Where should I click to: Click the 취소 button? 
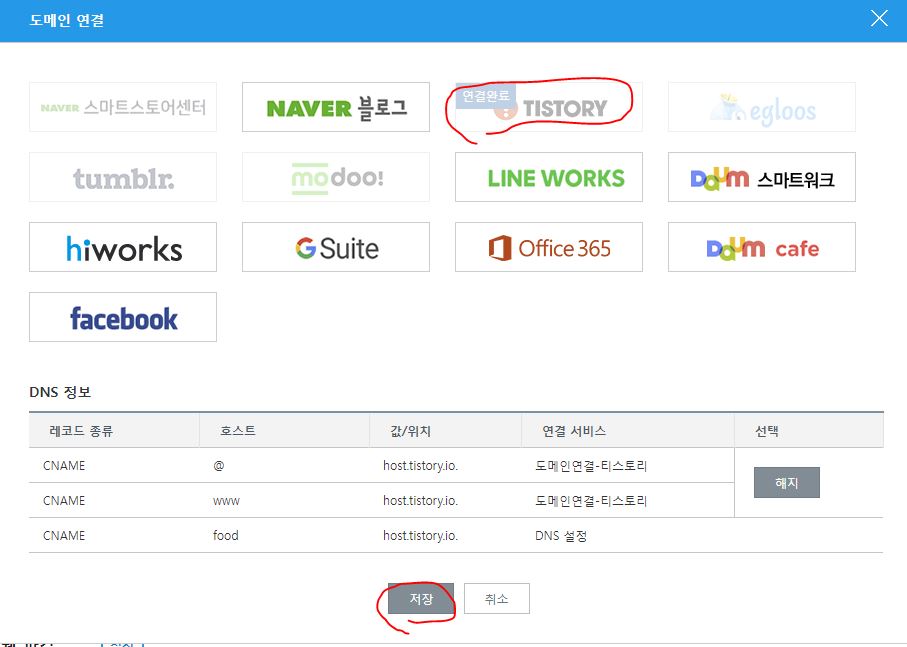(x=496, y=598)
